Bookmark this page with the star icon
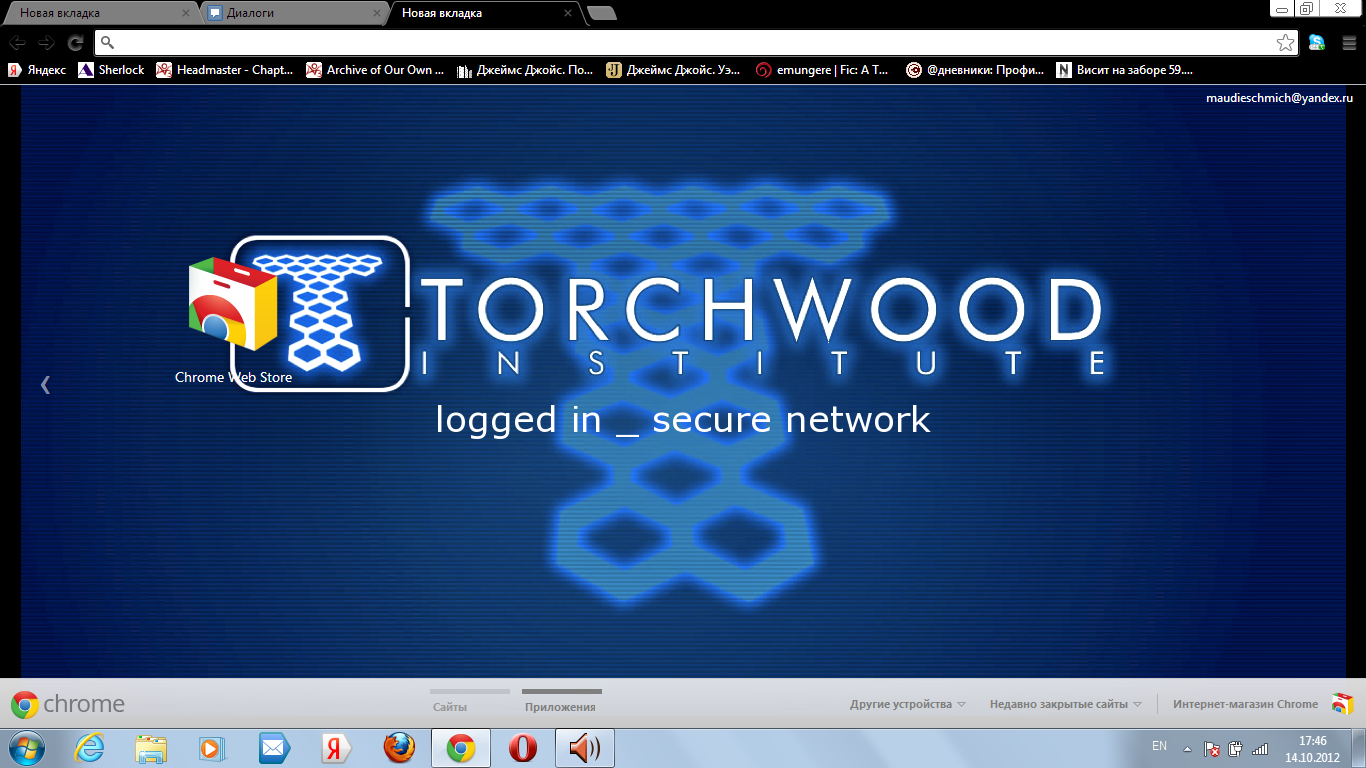This screenshot has height=768, width=1366. 1285,43
